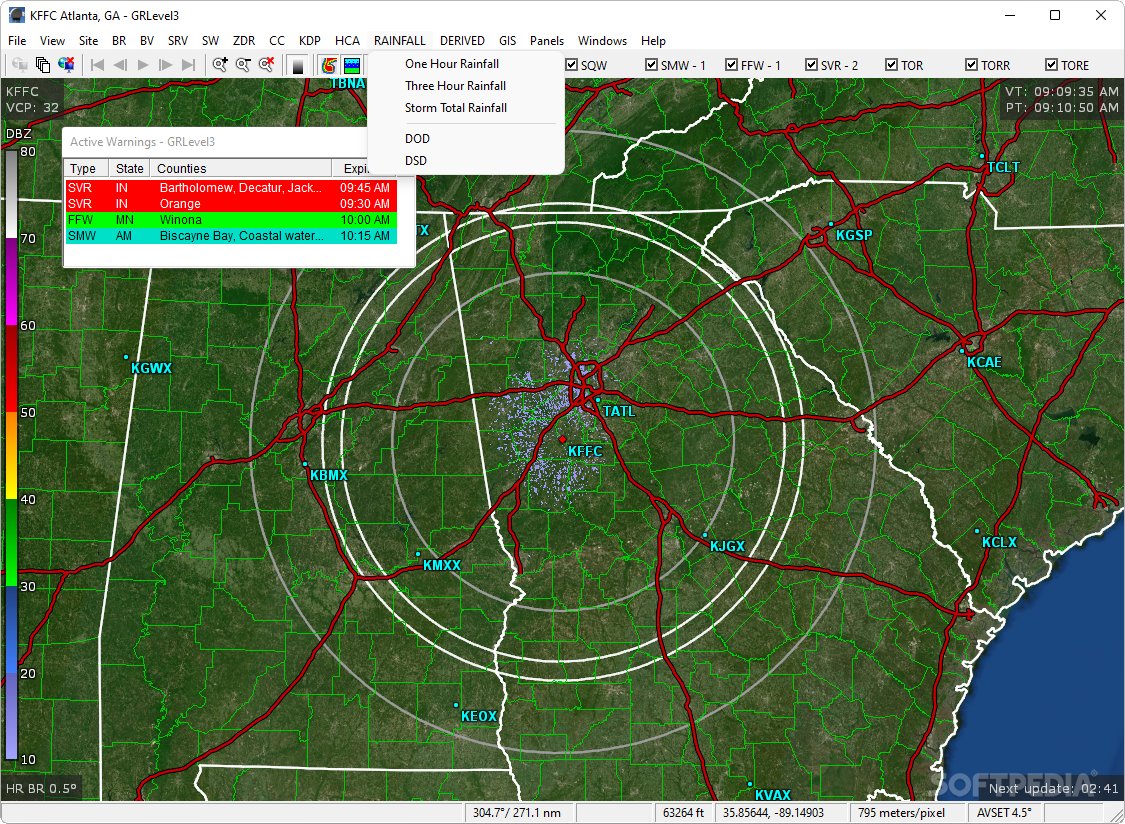Viewport: 1125px width, 824px height.
Task: Open the SRV product menu
Action: (178, 41)
